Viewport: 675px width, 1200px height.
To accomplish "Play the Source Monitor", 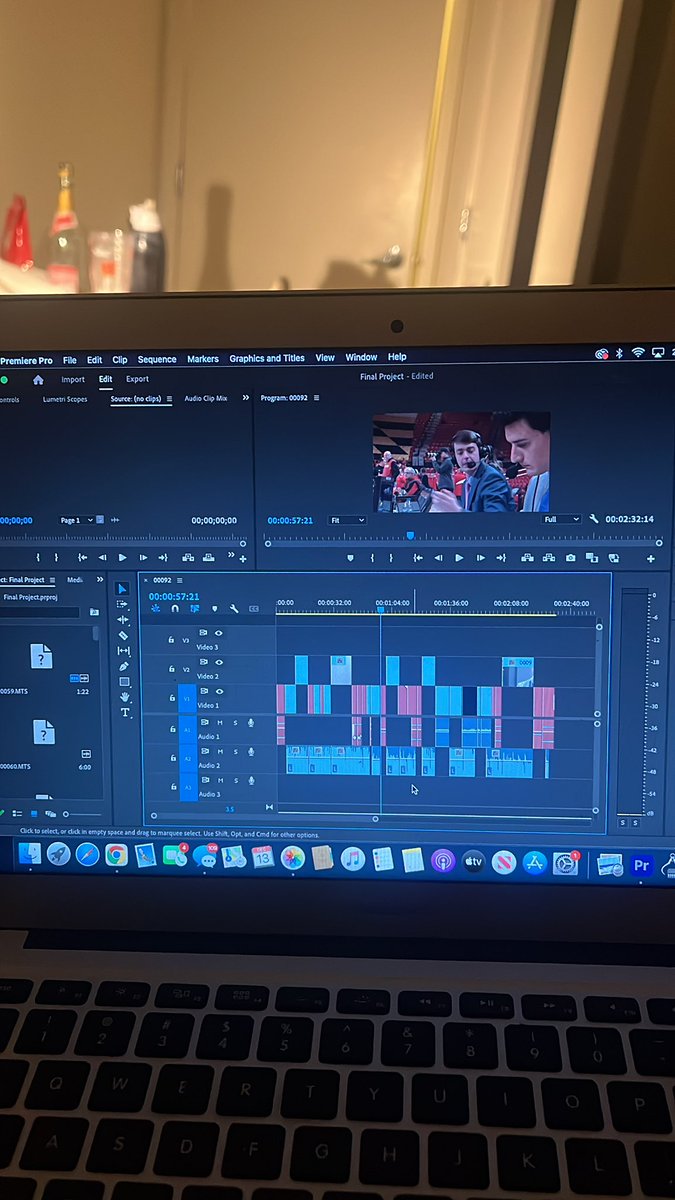I will (122, 557).
